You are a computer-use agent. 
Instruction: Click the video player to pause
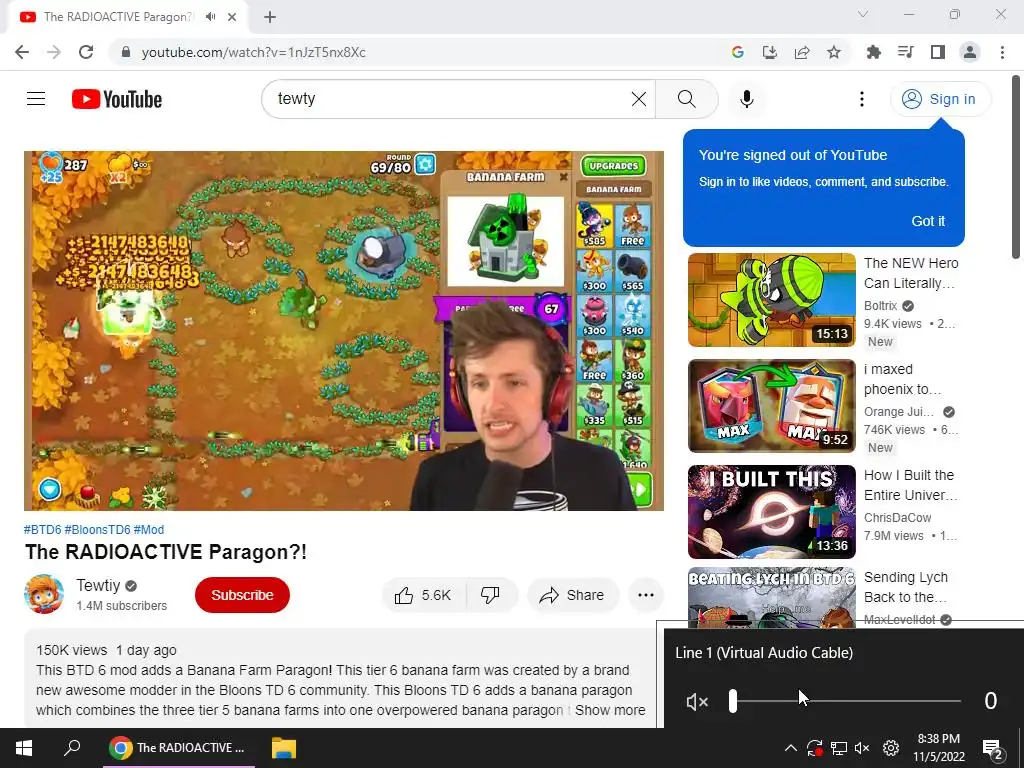click(344, 330)
